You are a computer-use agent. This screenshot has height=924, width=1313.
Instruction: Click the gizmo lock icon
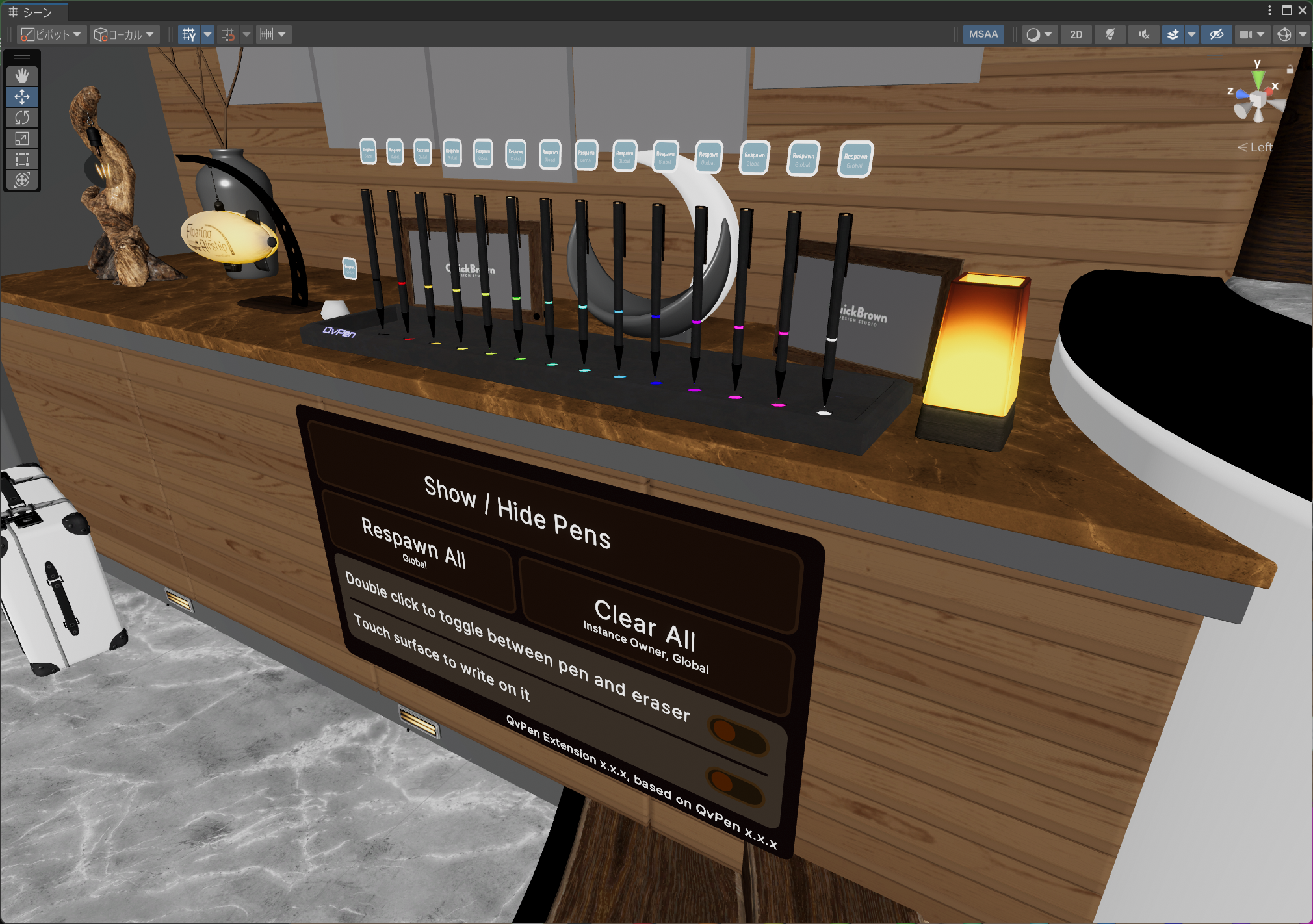(1290, 70)
